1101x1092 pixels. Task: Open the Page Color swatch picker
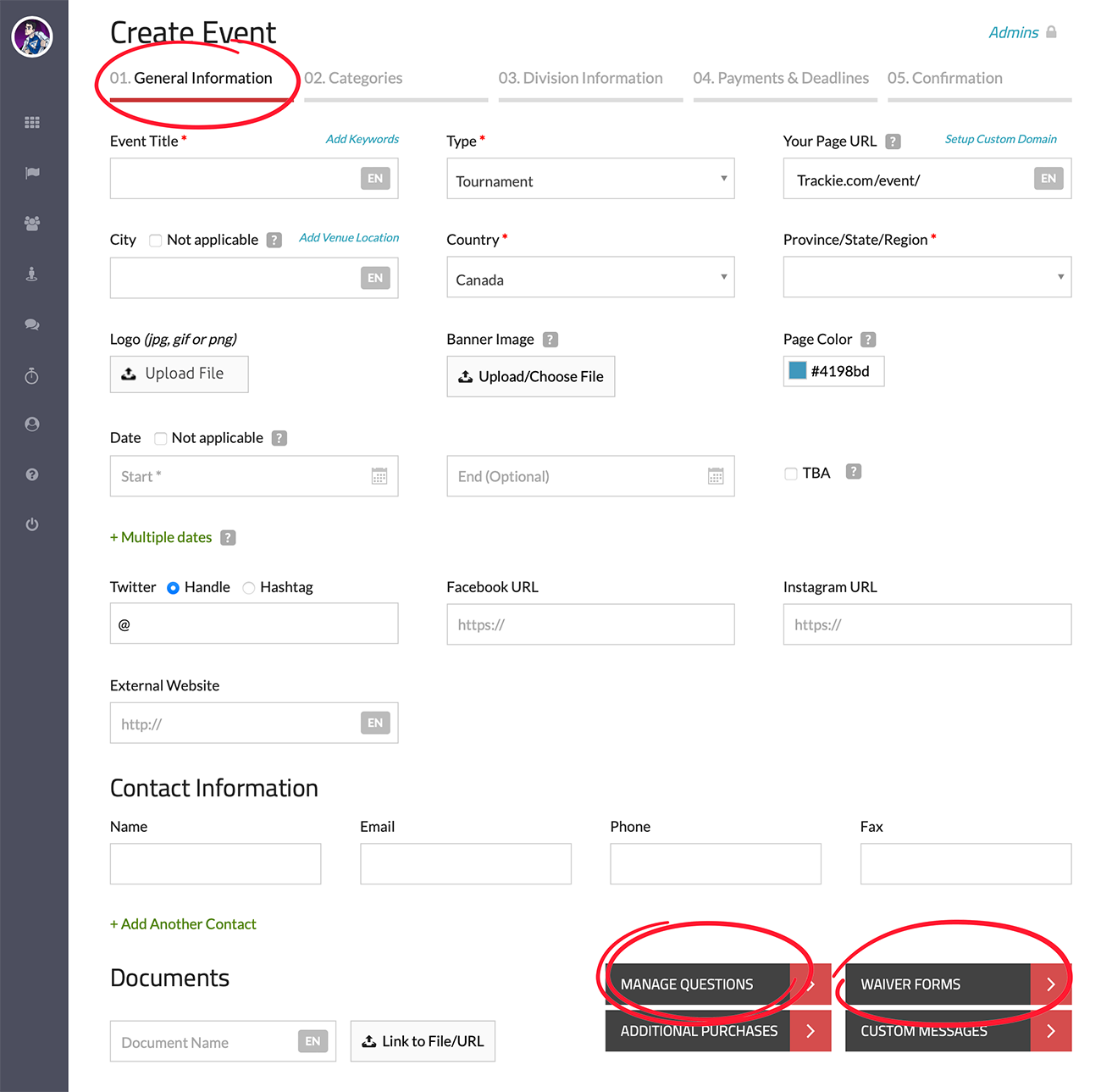point(798,371)
